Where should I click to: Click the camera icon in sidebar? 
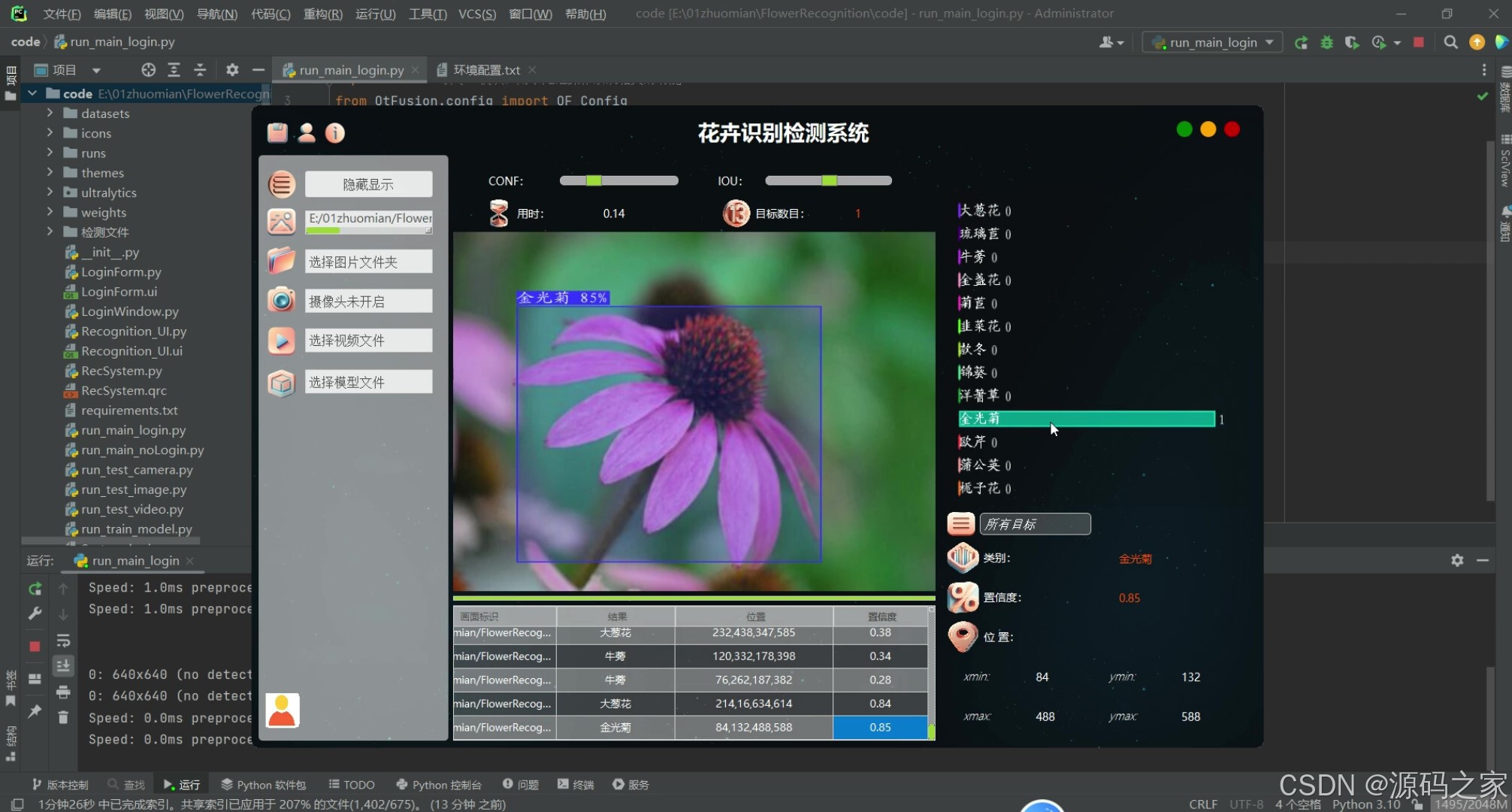[282, 301]
